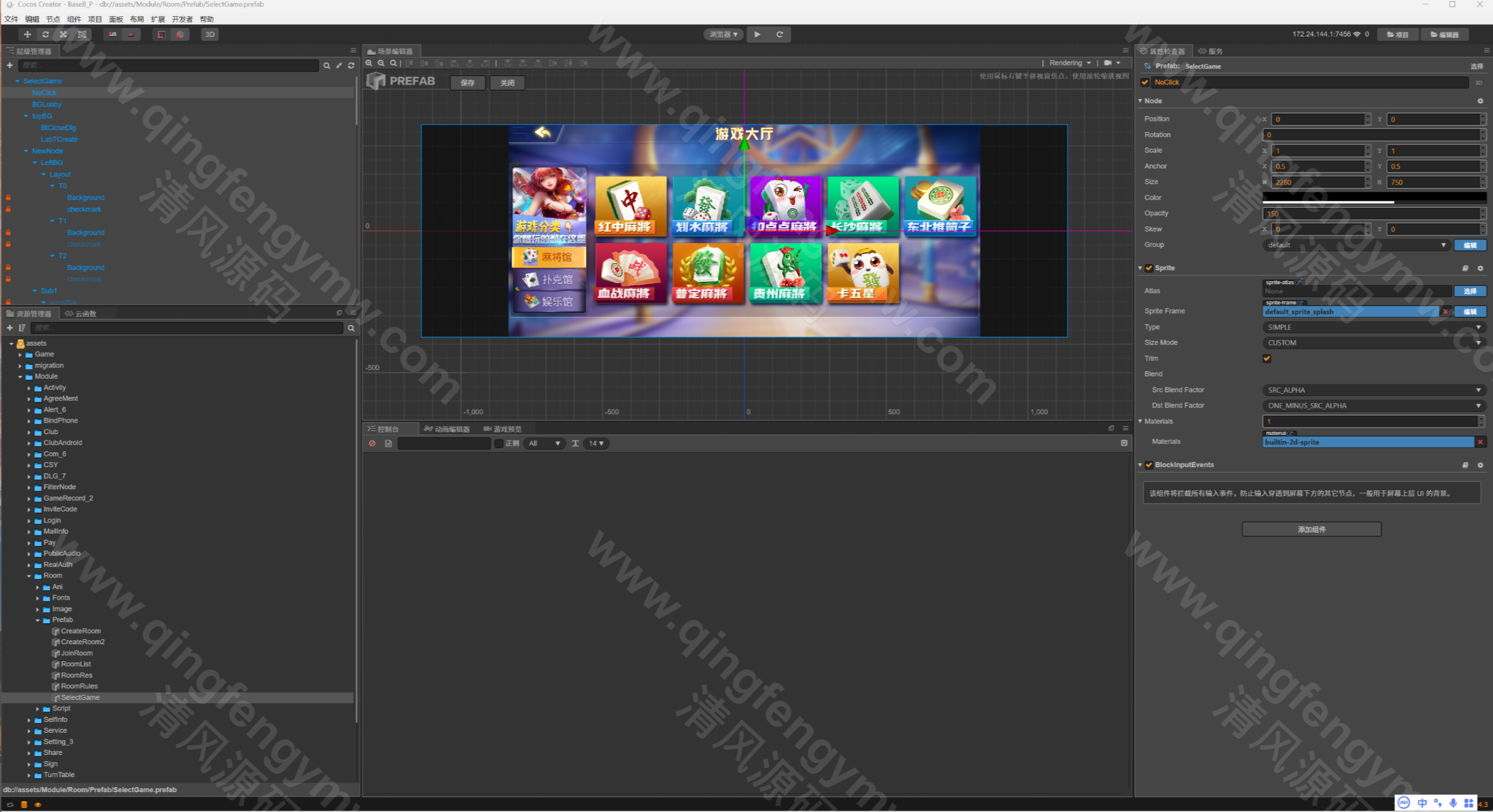Open the 开发者 menu

(x=182, y=19)
